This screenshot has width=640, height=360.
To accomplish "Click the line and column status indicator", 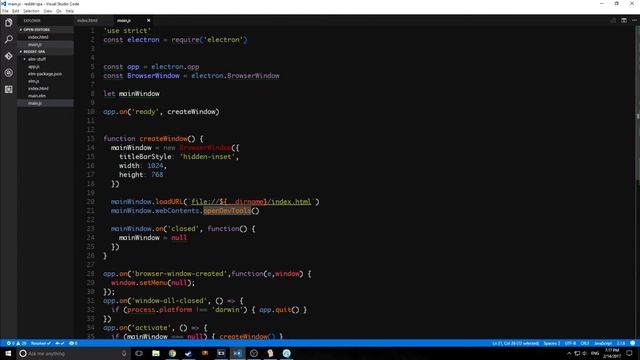I will coord(516,343).
